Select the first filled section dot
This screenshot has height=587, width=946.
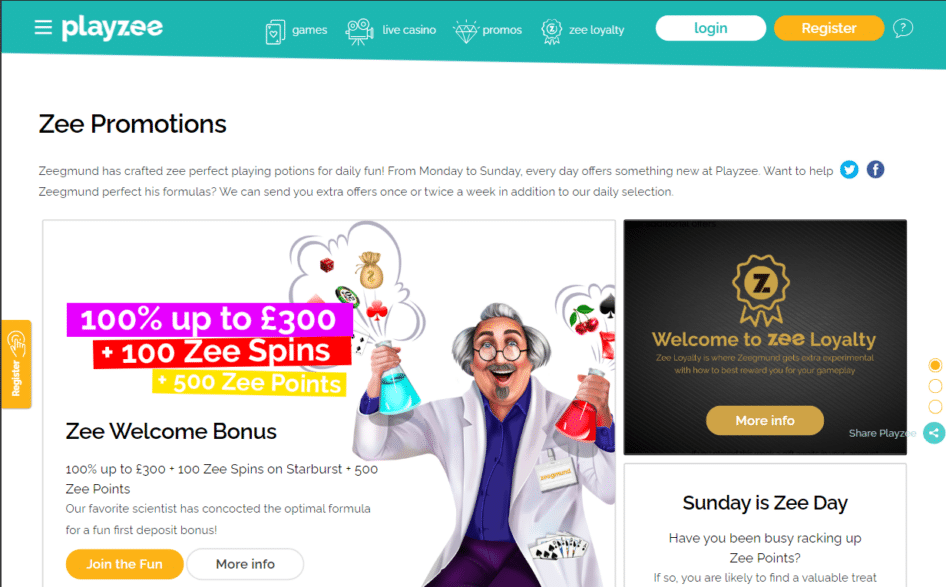[x=935, y=365]
